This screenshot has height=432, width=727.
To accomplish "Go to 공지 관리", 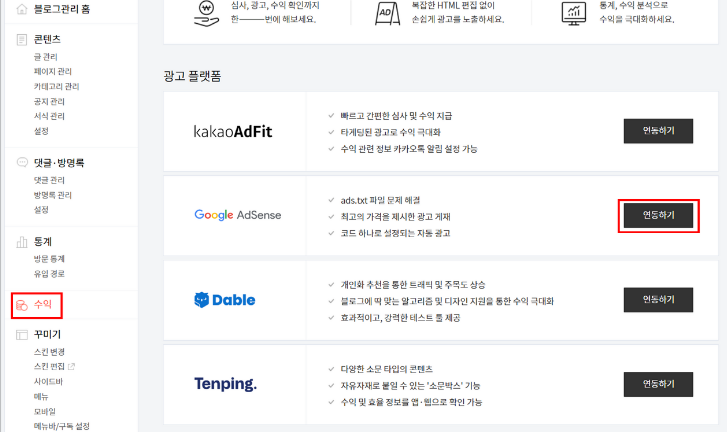I will pos(49,101).
